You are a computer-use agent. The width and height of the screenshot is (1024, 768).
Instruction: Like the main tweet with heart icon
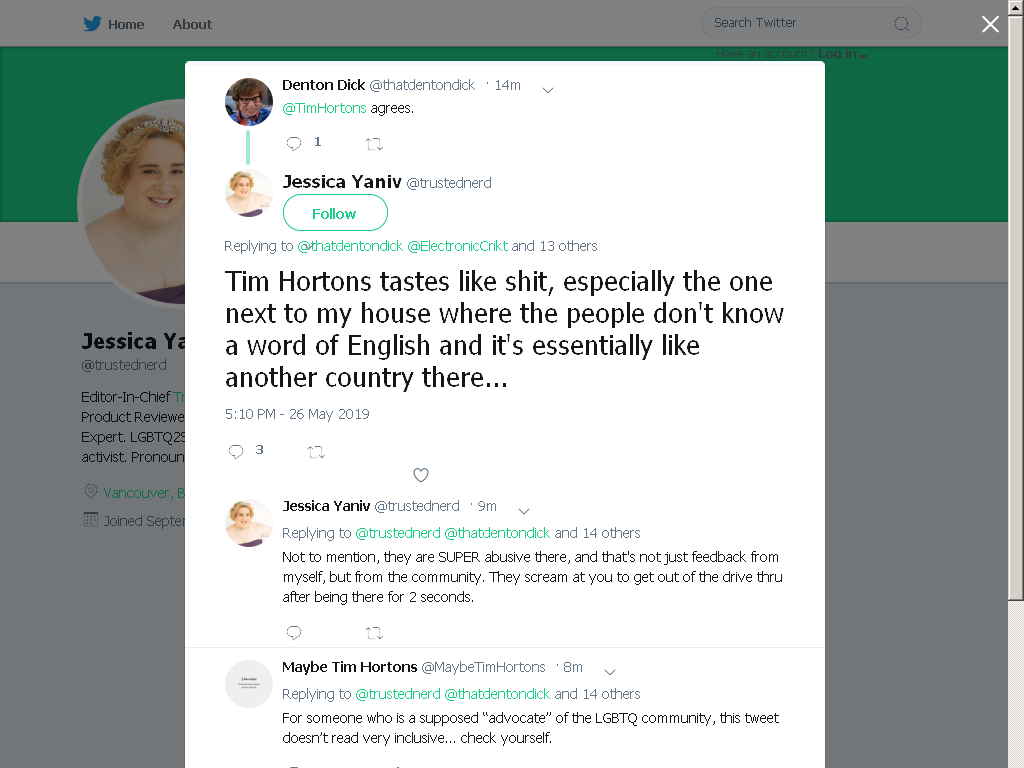[x=421, y=475]
